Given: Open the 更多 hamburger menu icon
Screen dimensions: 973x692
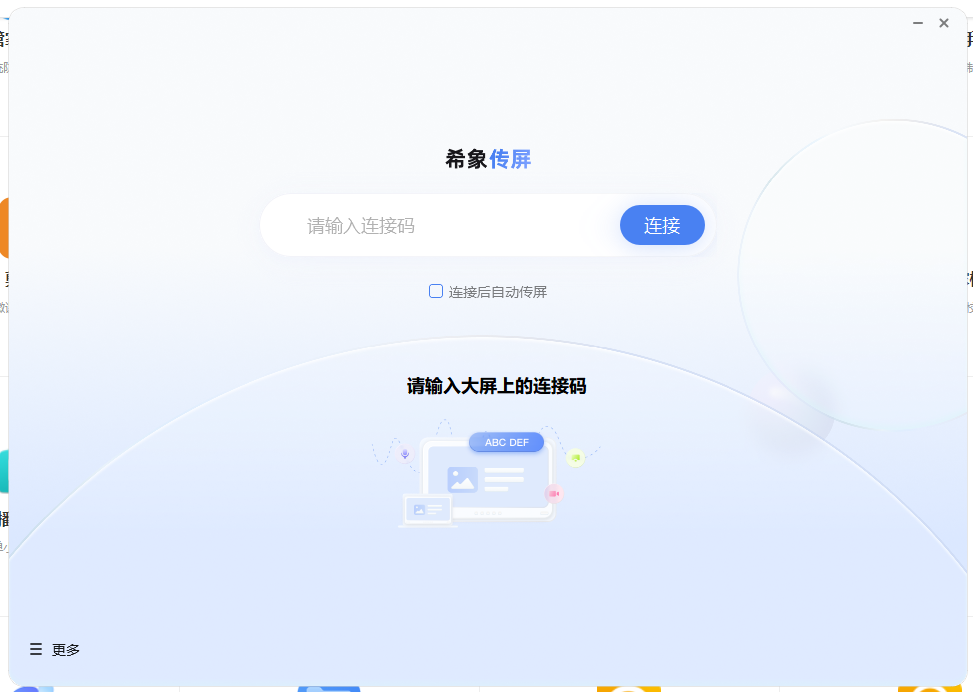Looking at the screenshot, I should click(x=36, y=649).
